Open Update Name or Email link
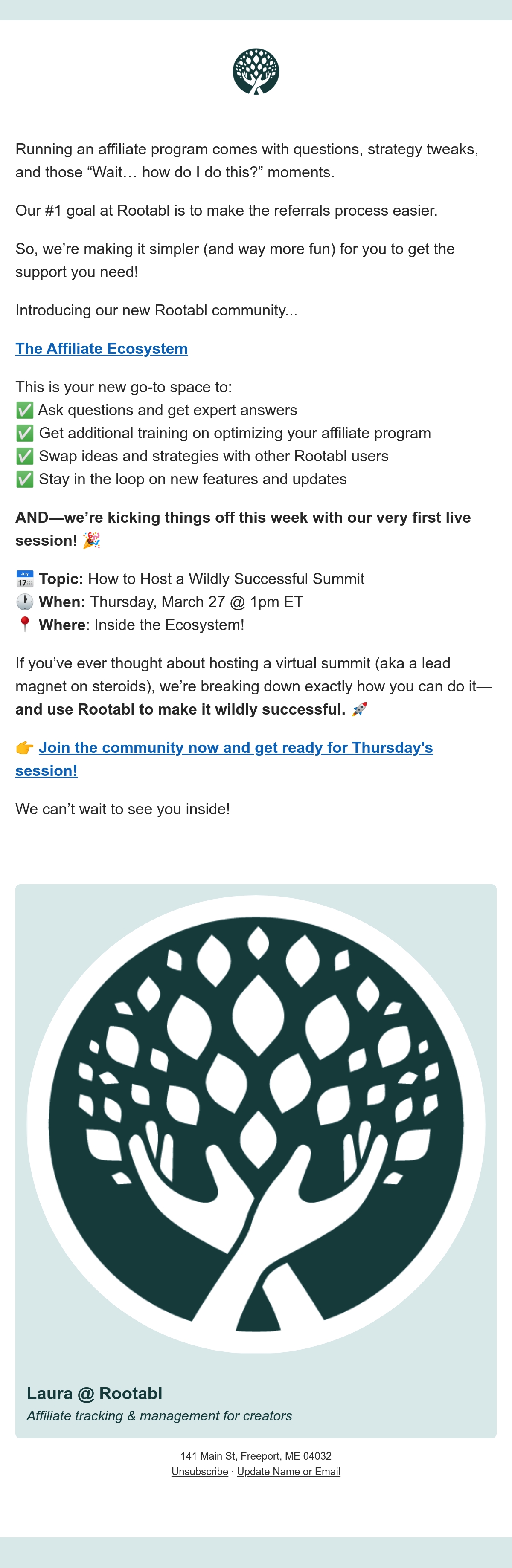The width and height of the screenshot is (512, 1568). click(288, 1471)
